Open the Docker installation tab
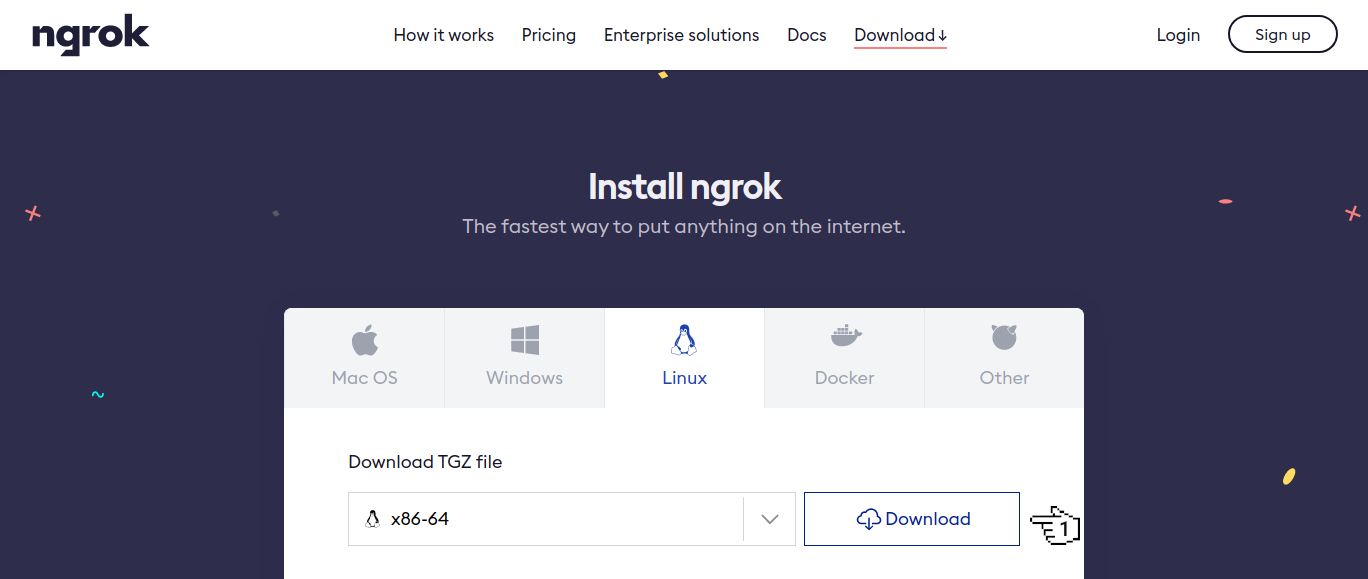Screen dimensions: 1368x579 pos(844,358)
